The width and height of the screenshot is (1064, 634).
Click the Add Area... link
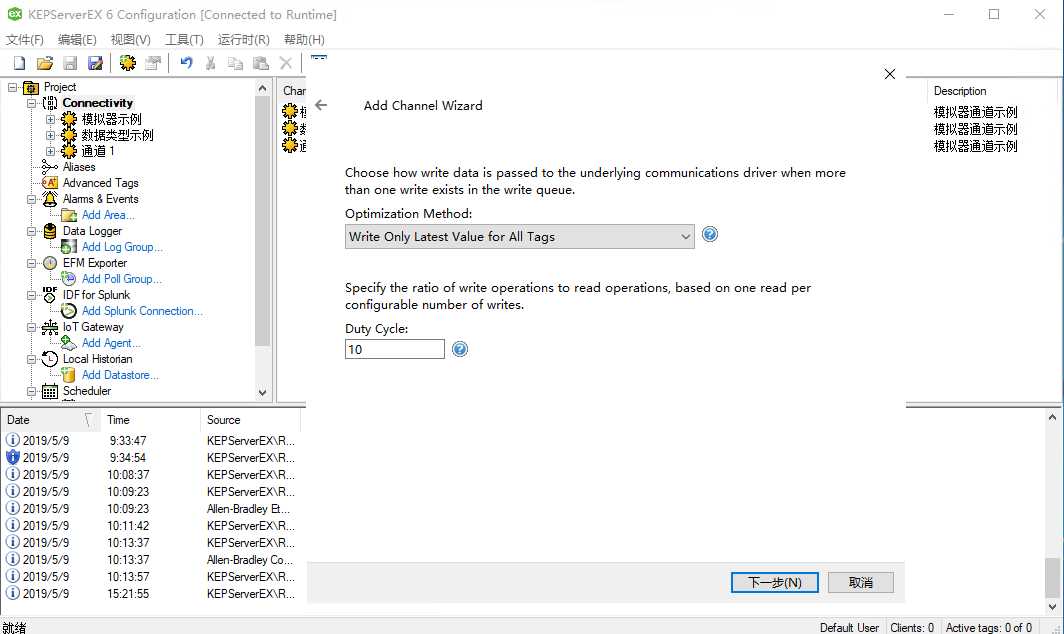(108, 215)
